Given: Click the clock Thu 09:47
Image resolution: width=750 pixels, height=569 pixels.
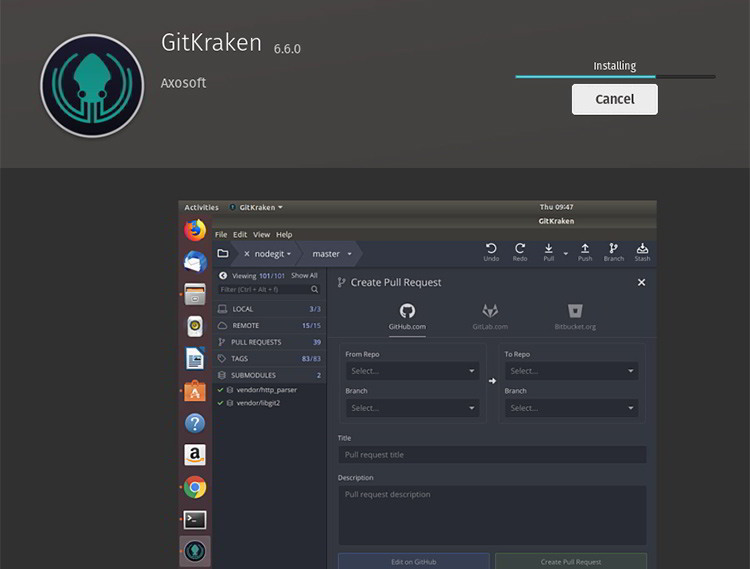Looking at the screenshot, I should pyautogui.click(x=556, y=207).
